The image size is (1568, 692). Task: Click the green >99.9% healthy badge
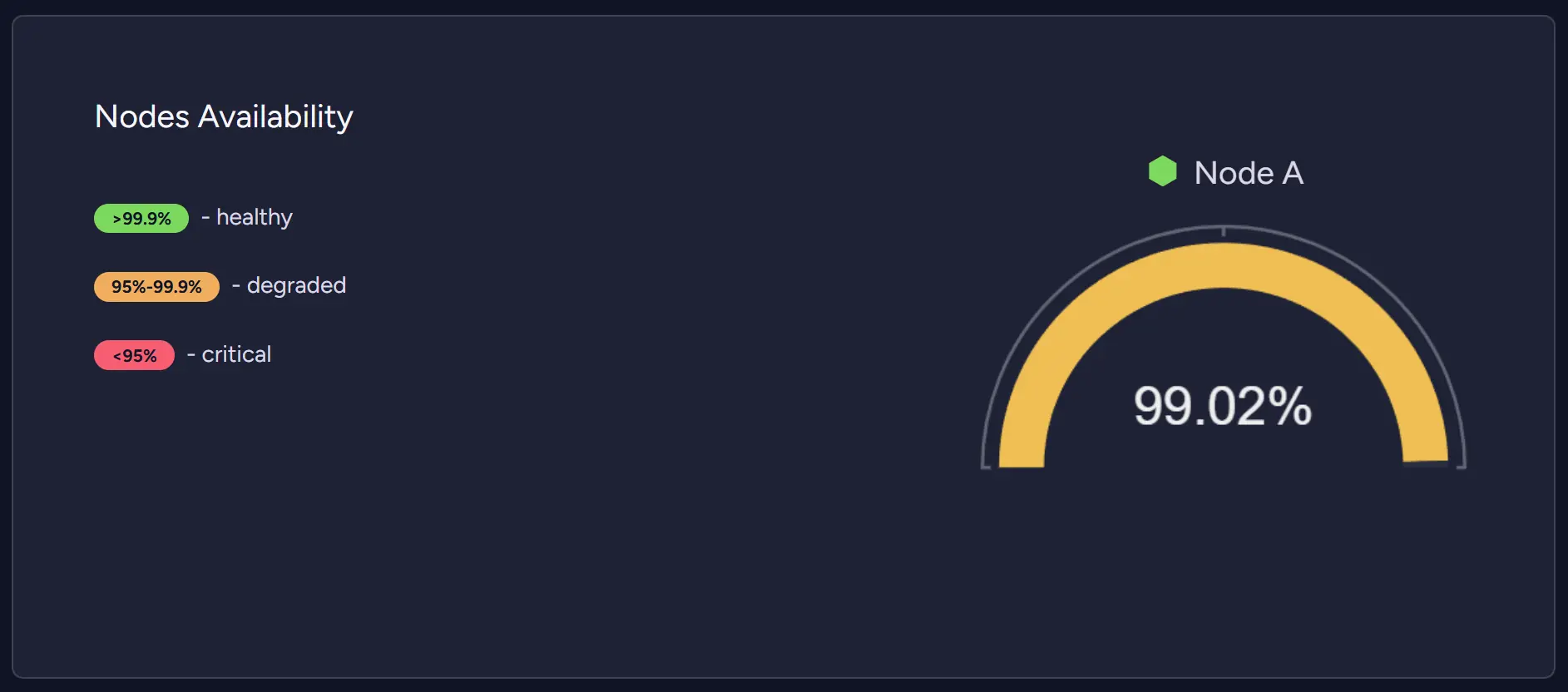pos(141,218)
